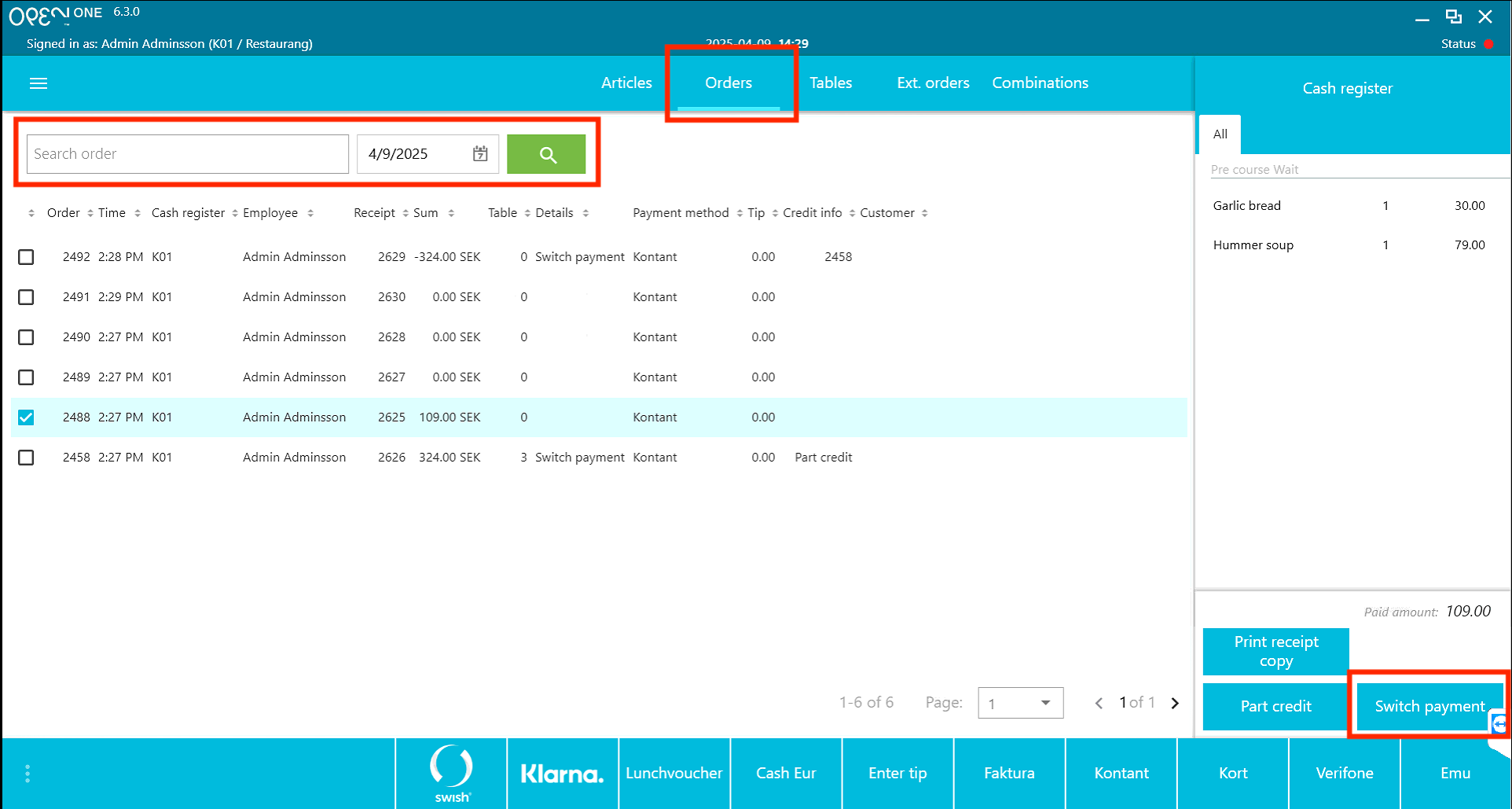Click the green search magnifier button

546,154
